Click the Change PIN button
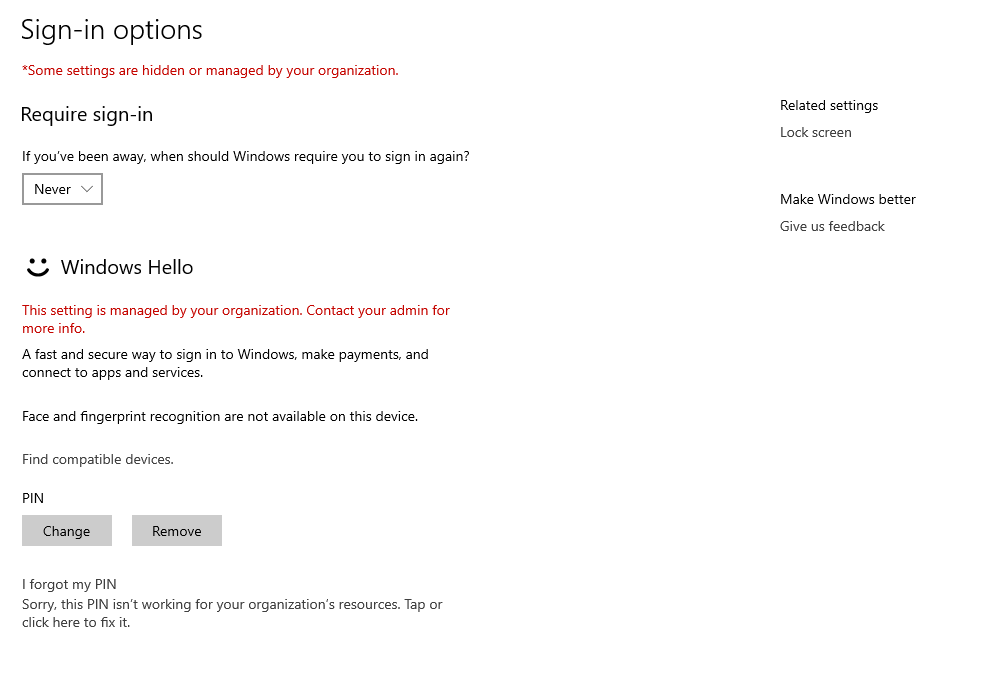This screenshot has width=985, height=673. pos(67,530)
